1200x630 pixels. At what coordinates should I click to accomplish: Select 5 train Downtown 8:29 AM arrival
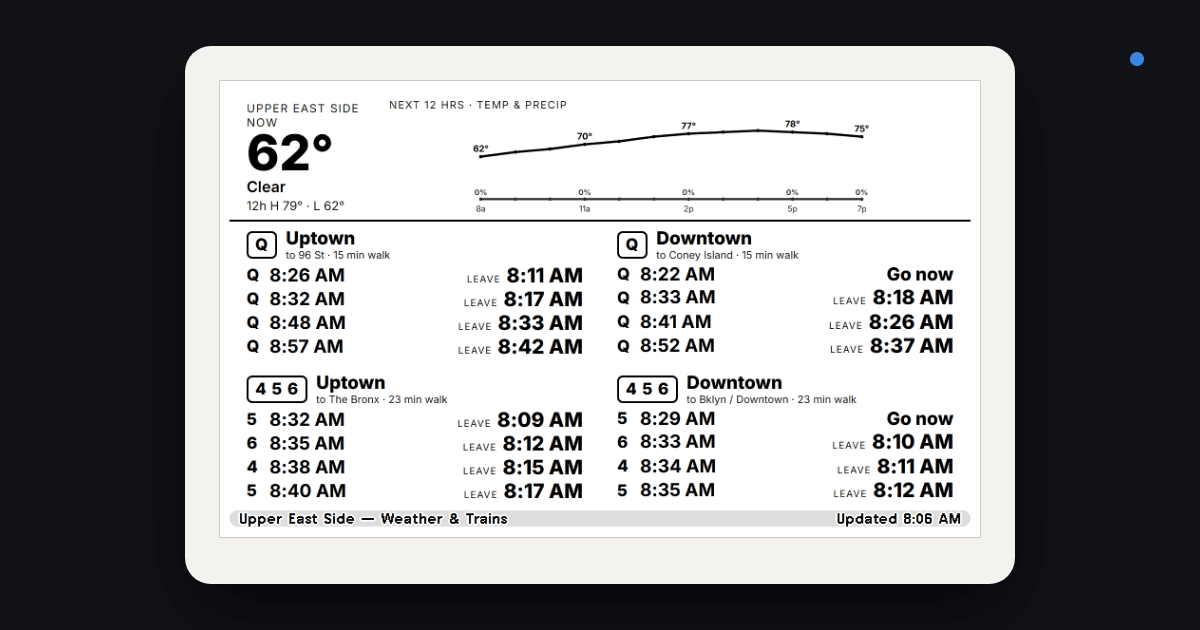[x=677, y=419]
